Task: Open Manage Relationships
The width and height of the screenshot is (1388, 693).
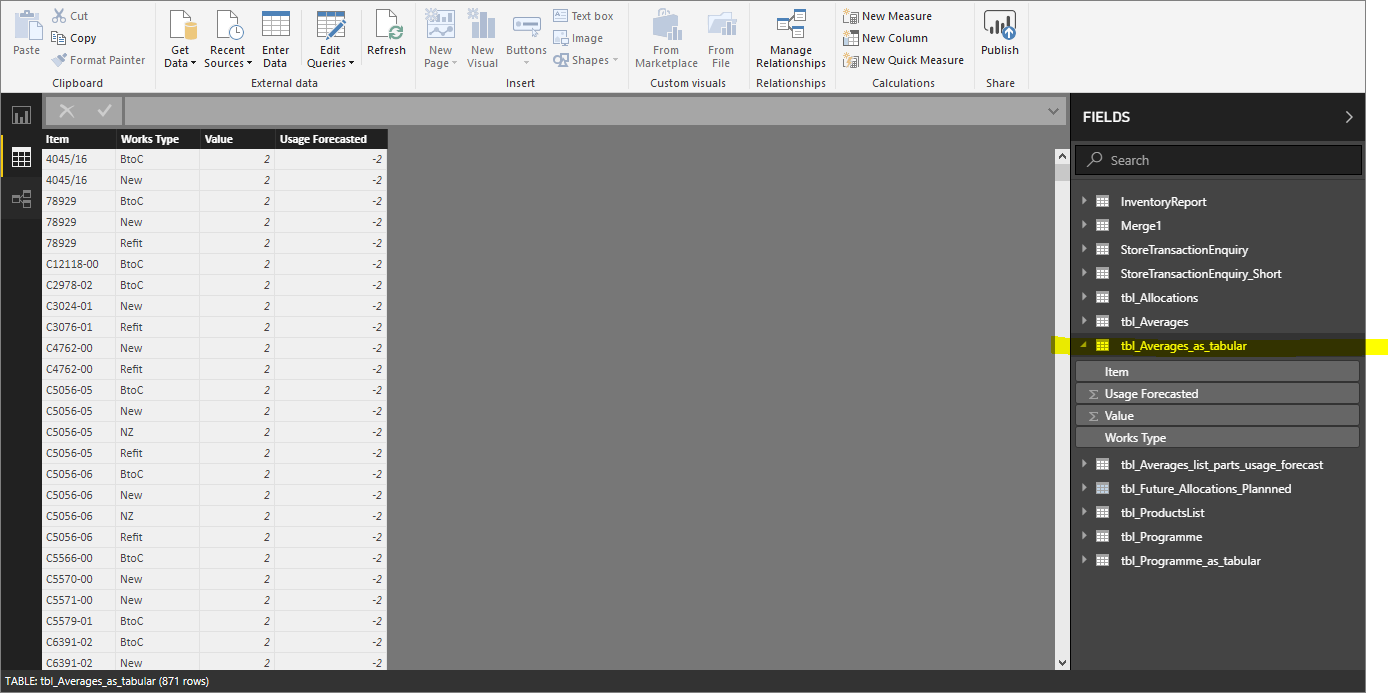Action: pyautogui.click(x=791, y=38)
